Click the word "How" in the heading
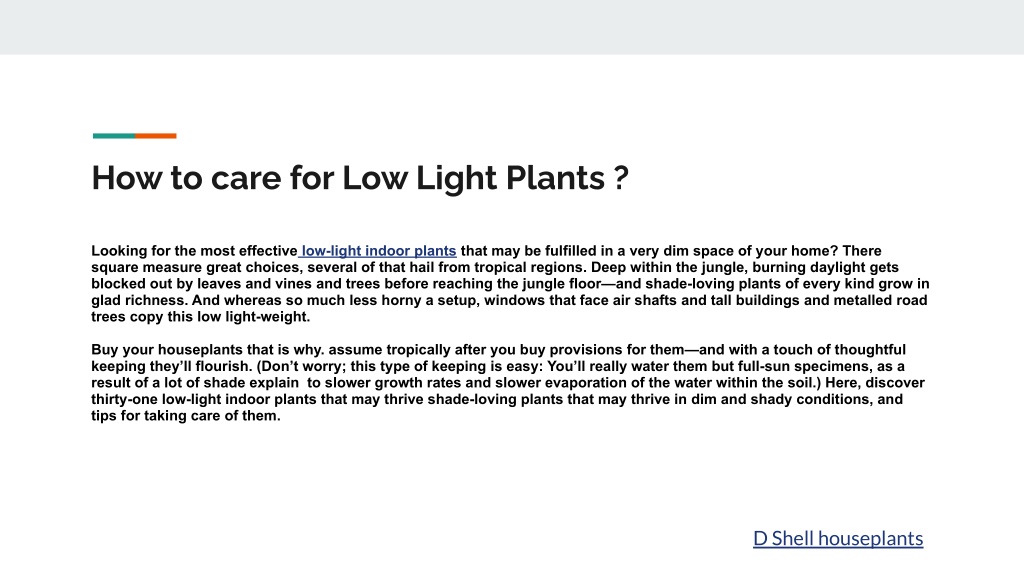The height and width of the screenshot is (576, 1024). [127, 178]
